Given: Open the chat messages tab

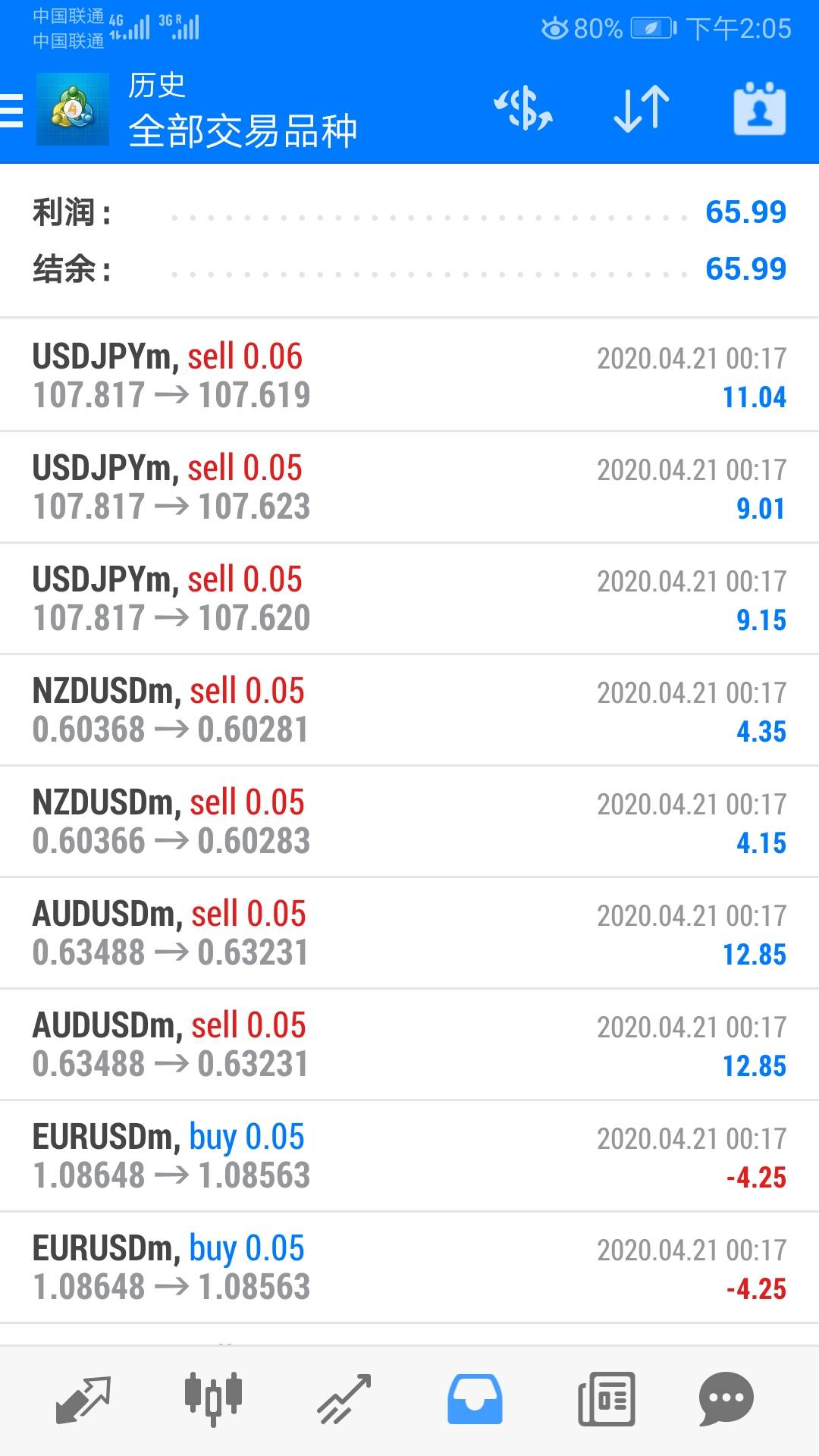Looking at the screenshot, I should pyautogui.click(x=726, y=1398).
